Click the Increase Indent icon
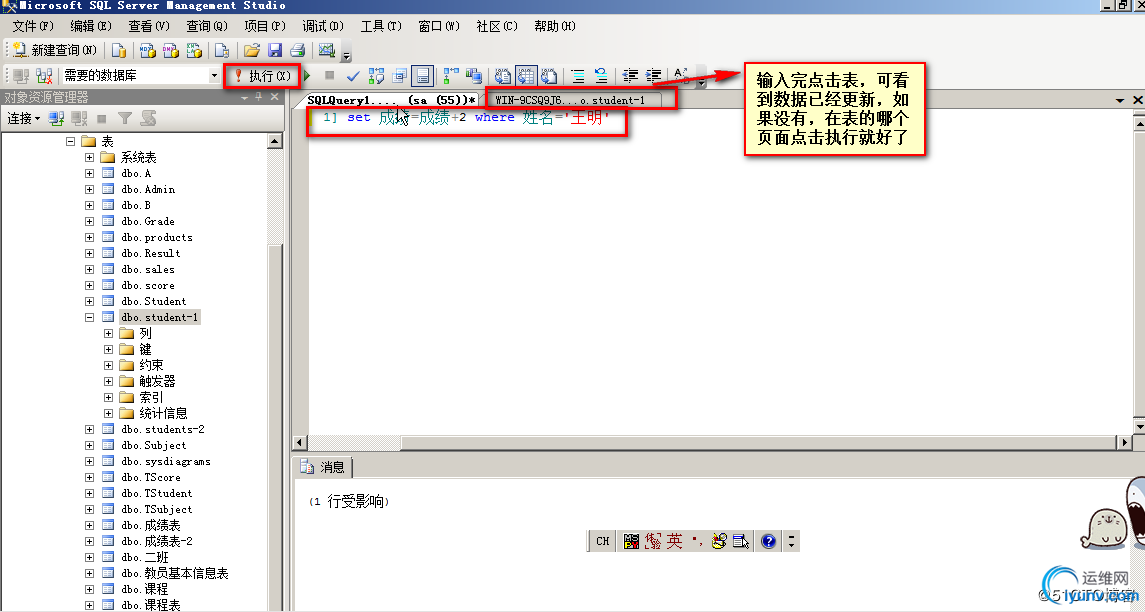Viewport: 1145px width, 612px height. pyautogui.click(x=654, y=75)
